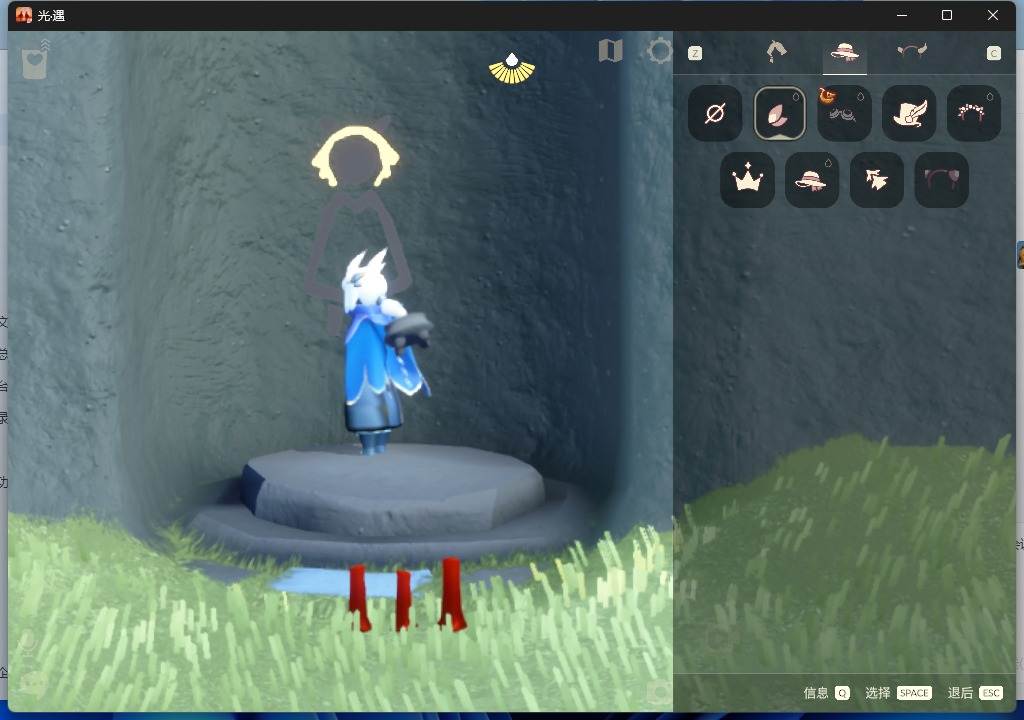The height and width of the screenshot is (720, 1024).
Task: Choose the glasses with bird accessory
Action: coord(844,113)
